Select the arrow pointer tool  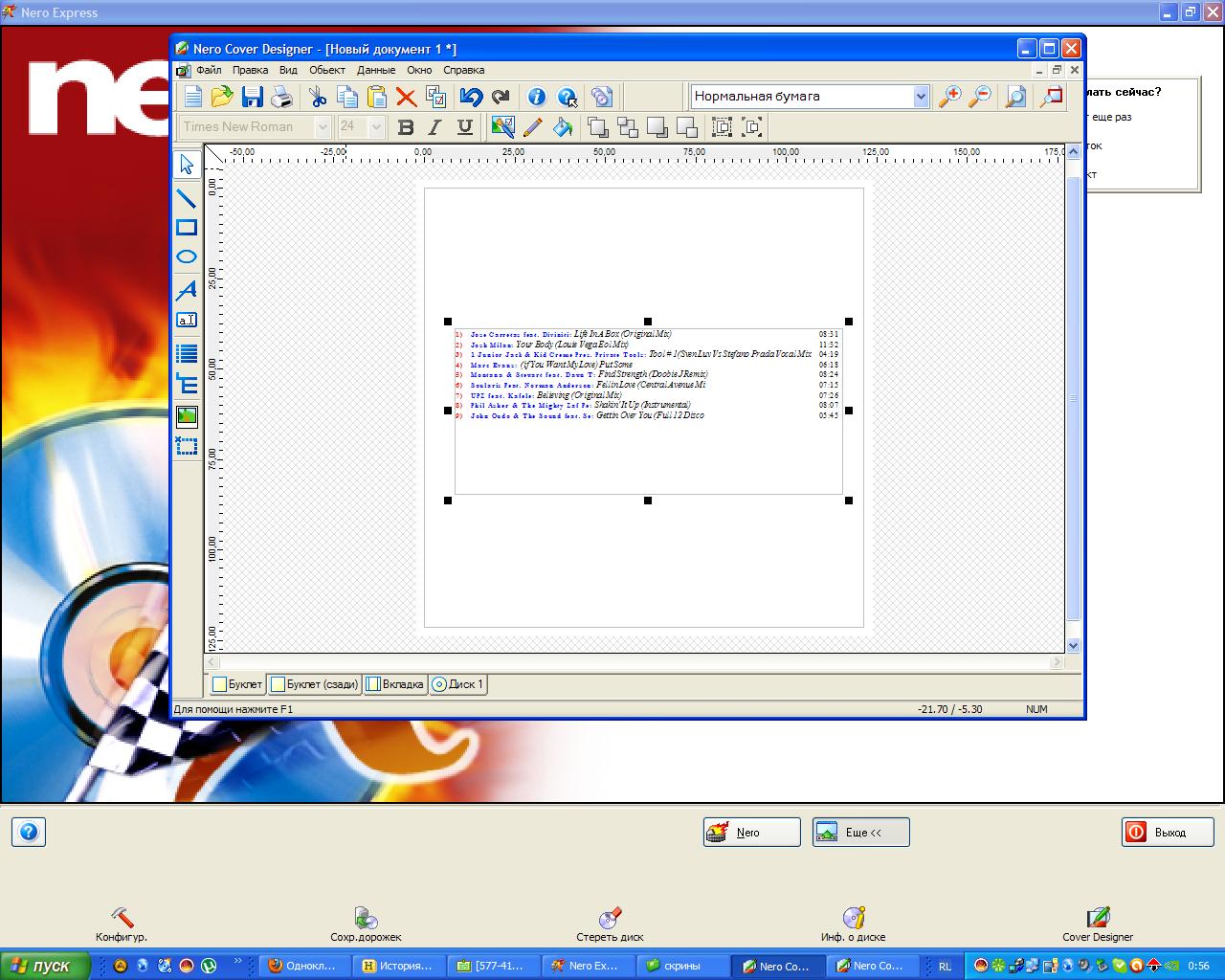(187, 165)
